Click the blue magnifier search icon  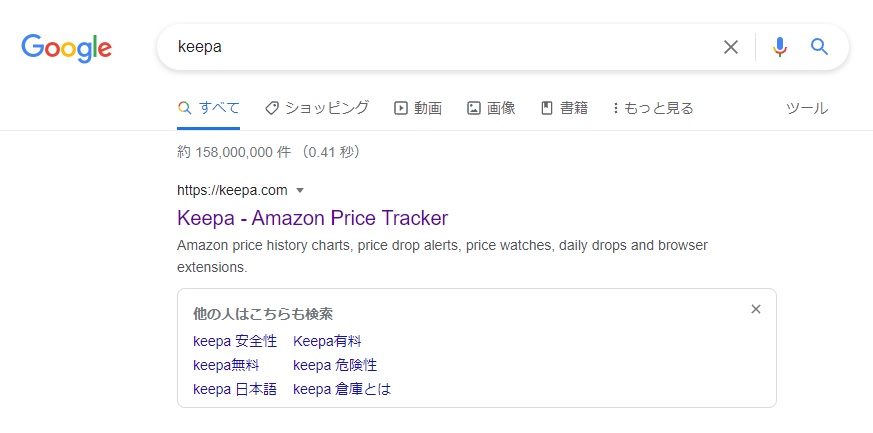click(820, 47)
